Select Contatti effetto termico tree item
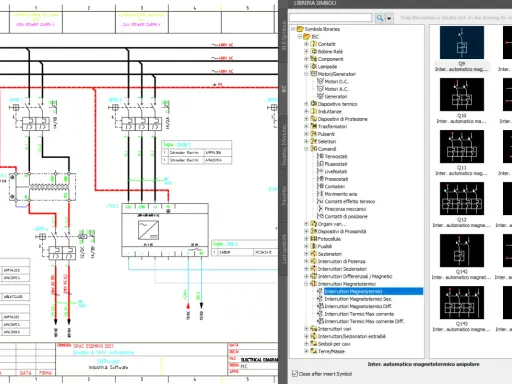Viewport: 512px width, 384px height. (x=350, y=201)
